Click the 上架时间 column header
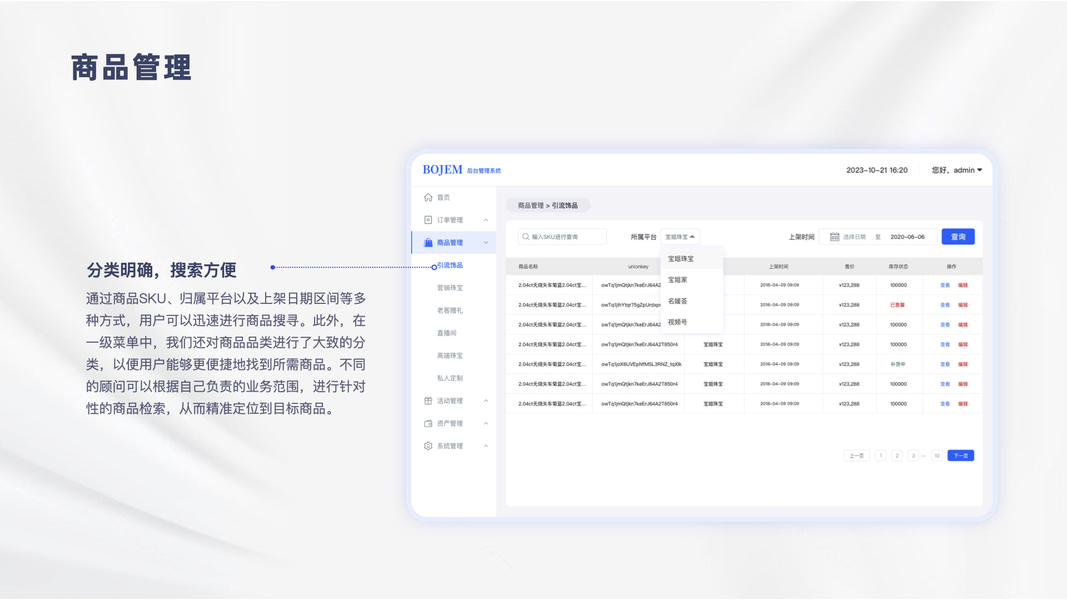The height and width of the screenshot is (600, 1067). pos(778,267)
